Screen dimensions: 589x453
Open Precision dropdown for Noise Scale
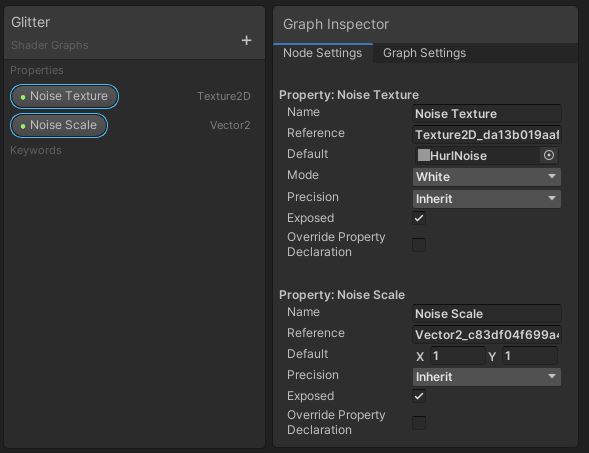pos(486,377)
